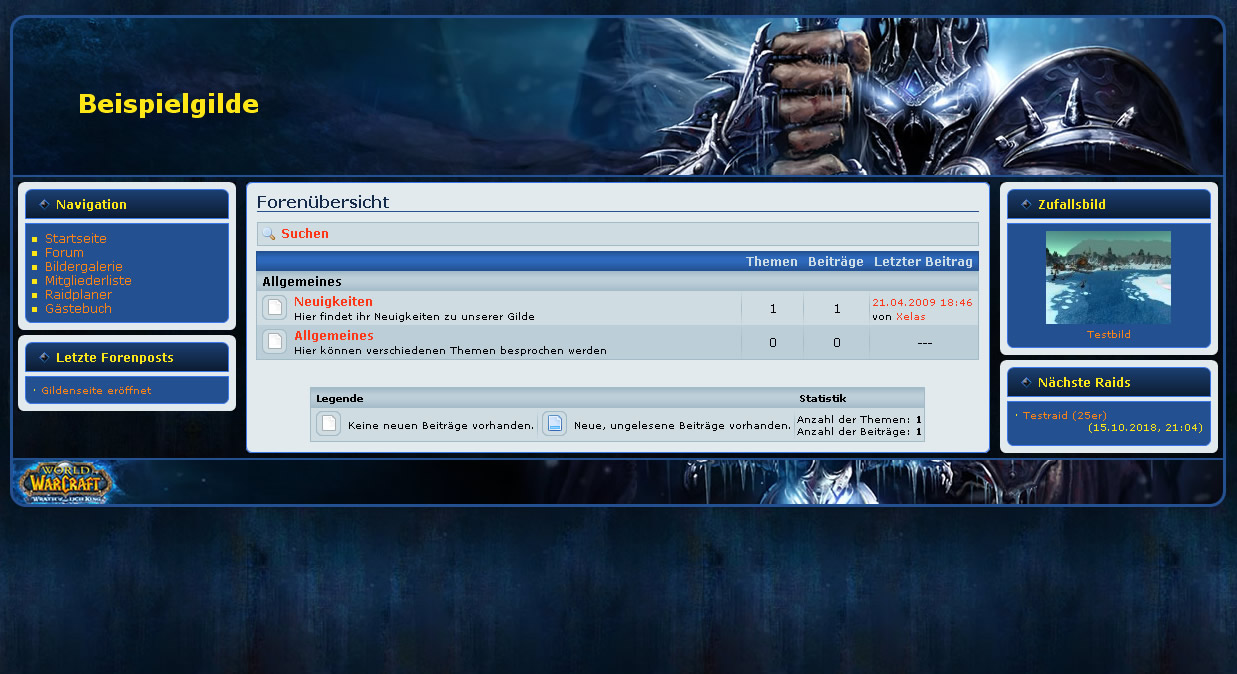
Task: Click the Letzter Beitrag column header
Action: pos(923,261)
